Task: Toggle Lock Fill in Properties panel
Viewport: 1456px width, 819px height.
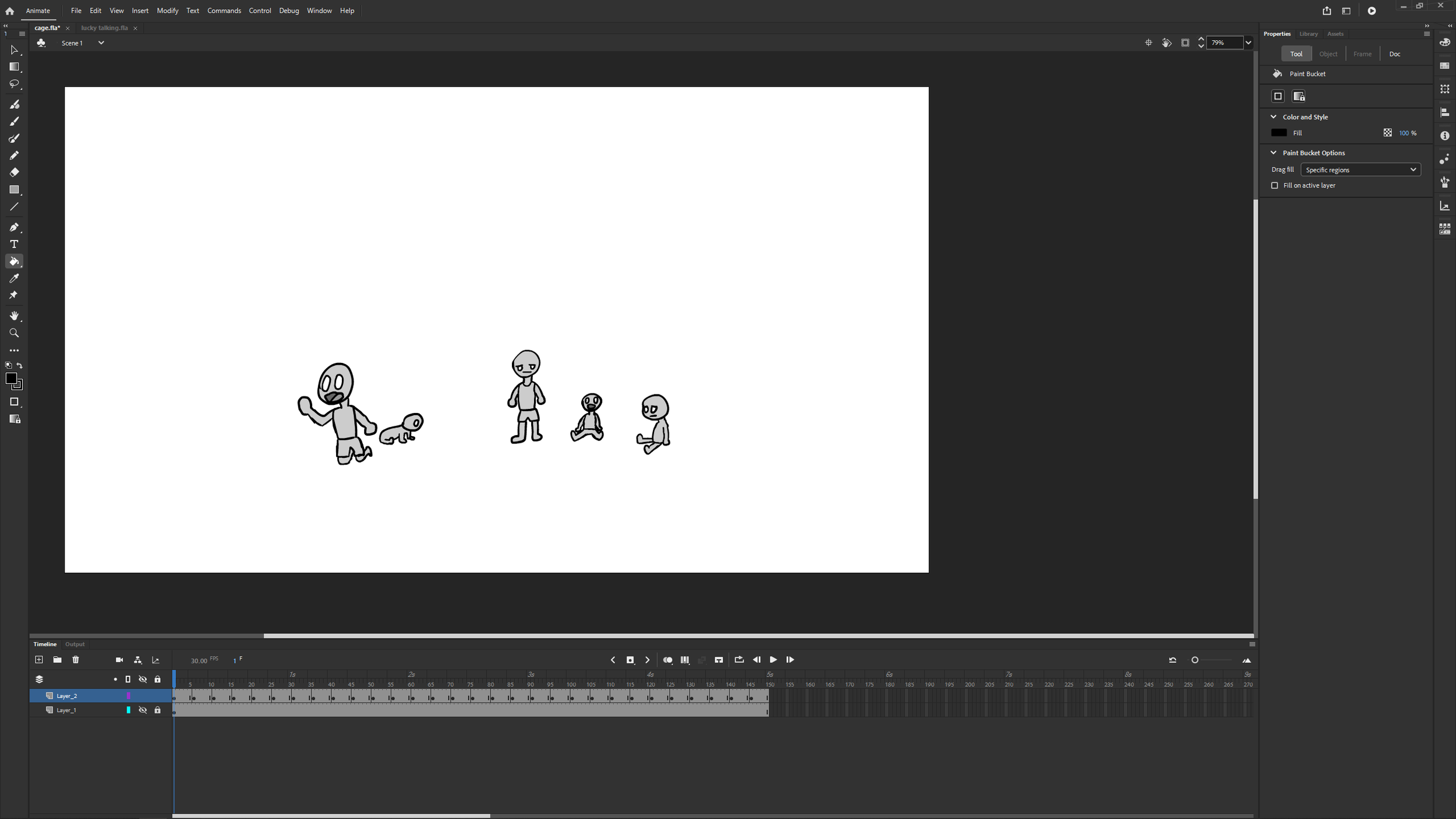Action: tap(1299, 96)
